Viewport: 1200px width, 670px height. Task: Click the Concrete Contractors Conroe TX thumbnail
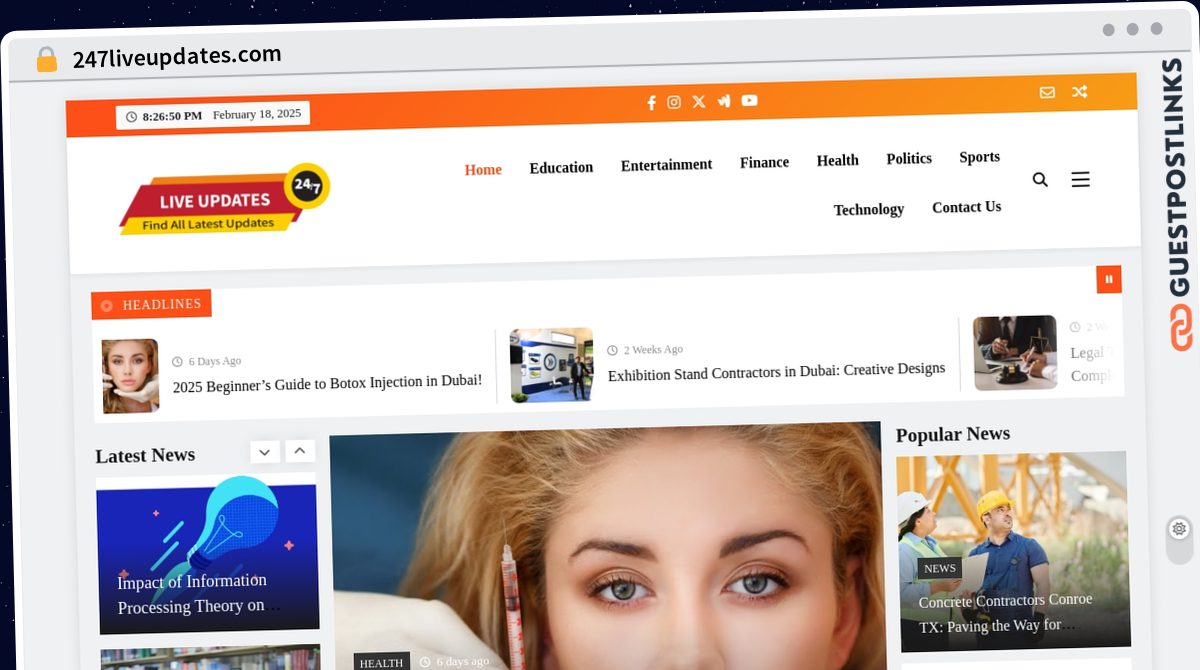click(x=1012, y=548)
